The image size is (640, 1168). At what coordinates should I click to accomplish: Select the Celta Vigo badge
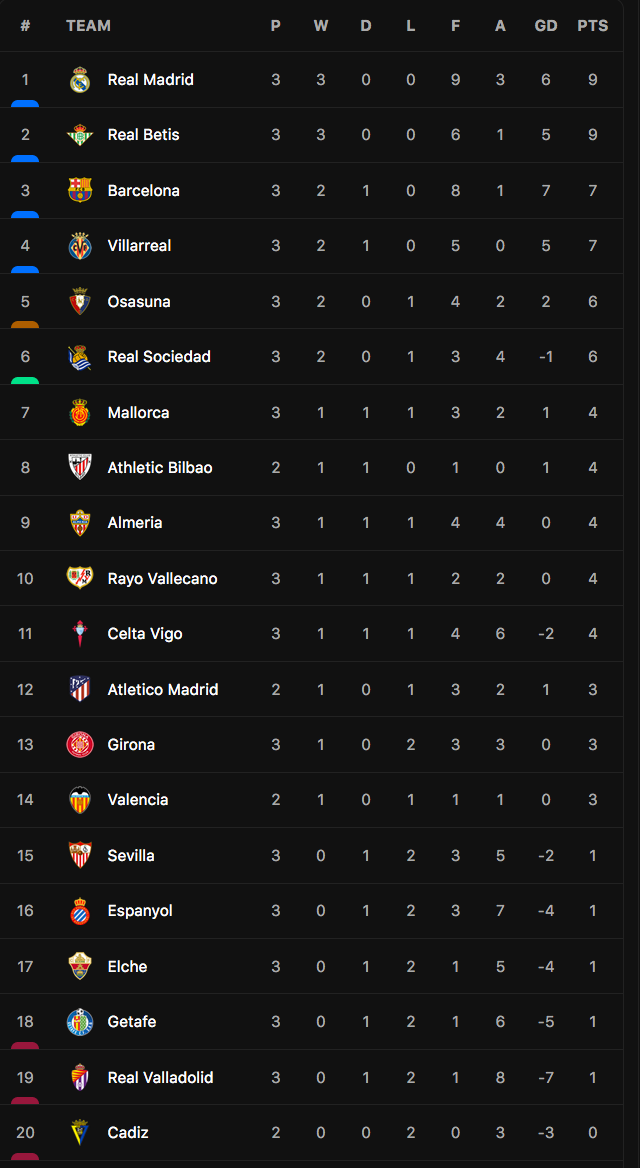pos(80,633)
